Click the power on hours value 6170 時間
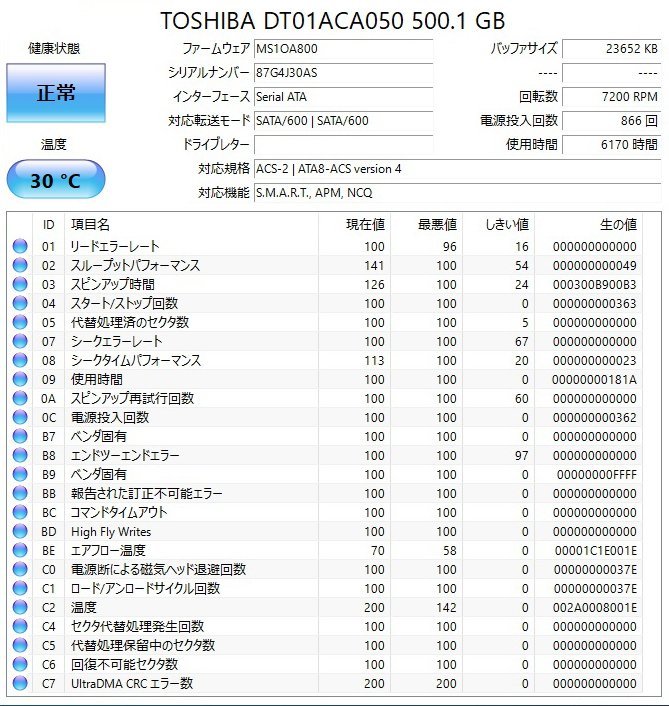The image size is (669, 706). point(611,145)
